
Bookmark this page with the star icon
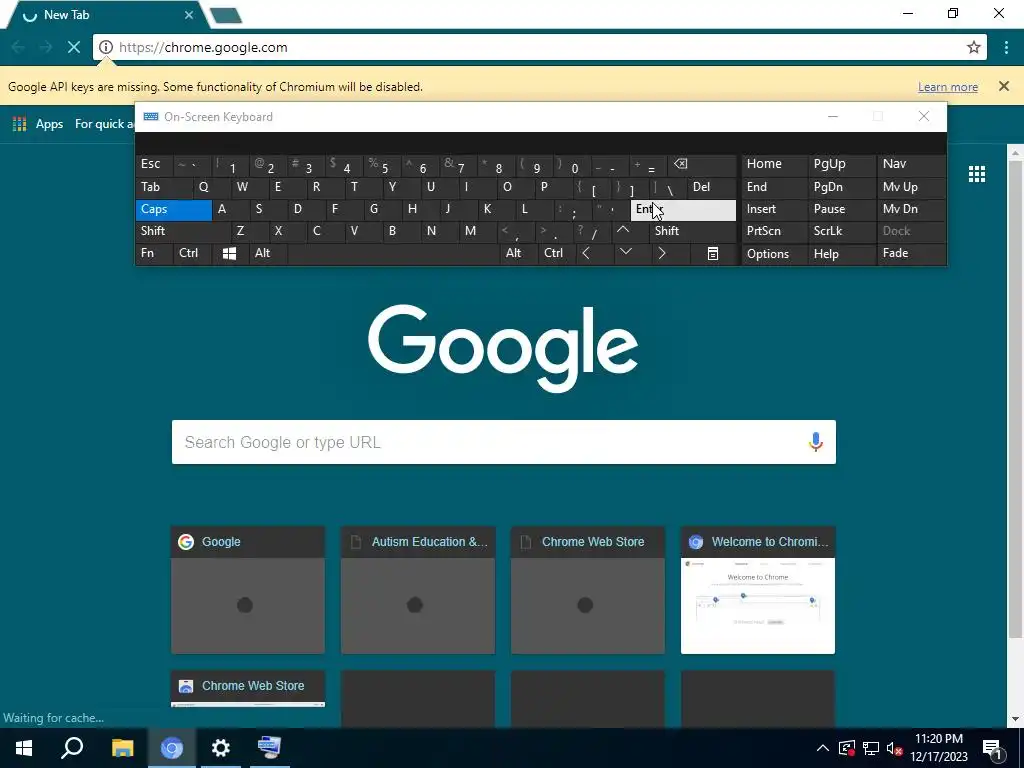[974, 47]
